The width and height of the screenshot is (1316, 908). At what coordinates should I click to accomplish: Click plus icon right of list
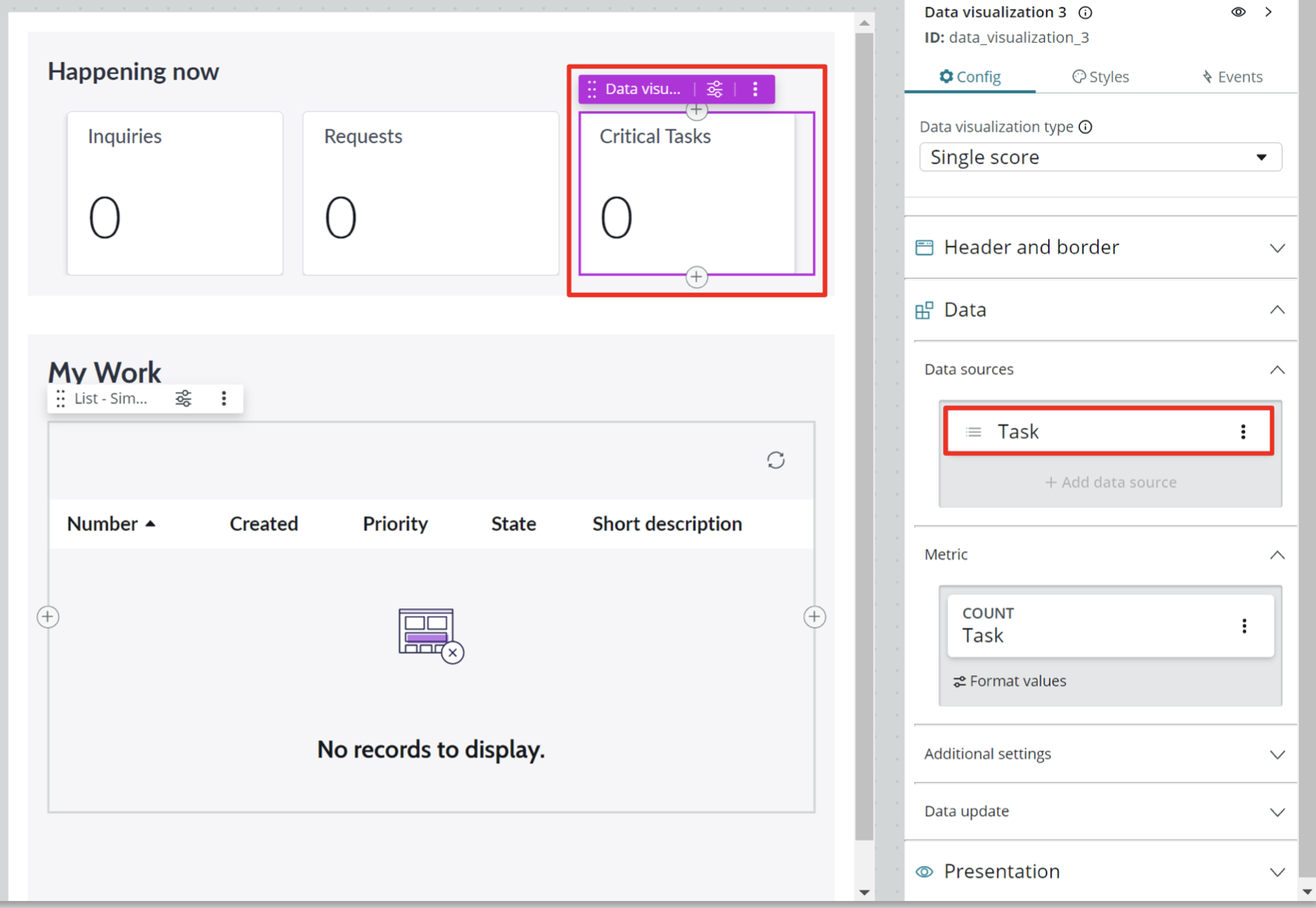tap(815, 617)
